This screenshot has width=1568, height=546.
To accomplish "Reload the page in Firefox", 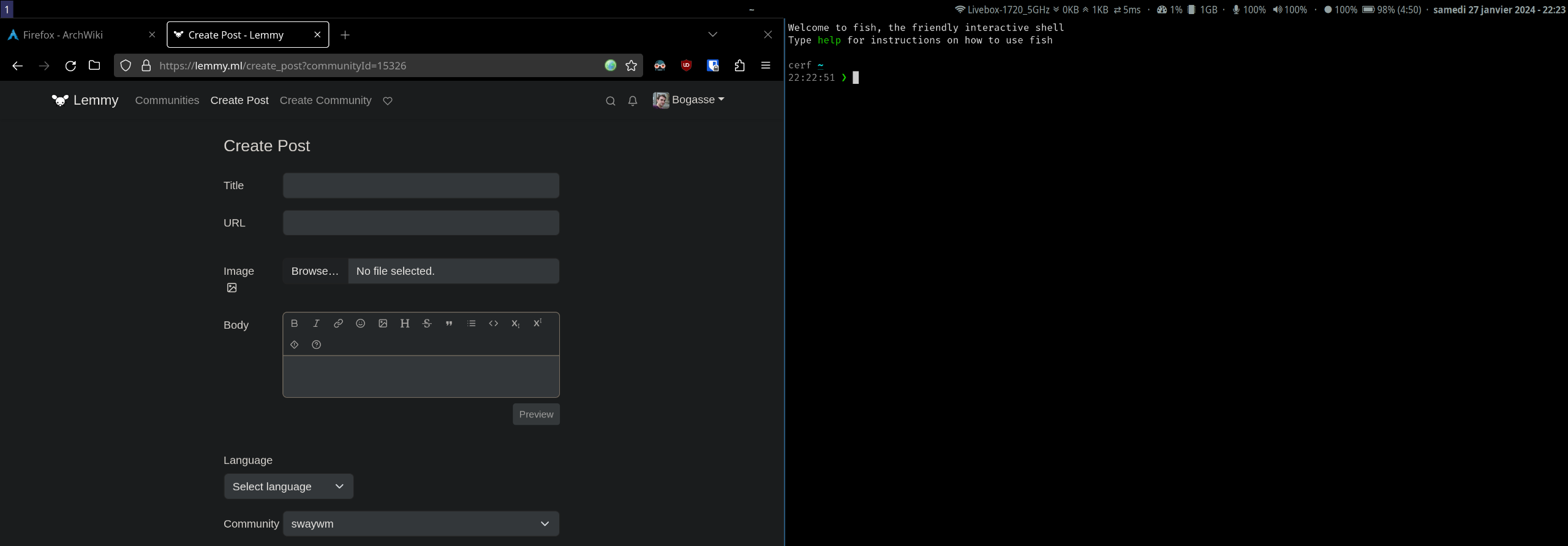I will (70, 65).
